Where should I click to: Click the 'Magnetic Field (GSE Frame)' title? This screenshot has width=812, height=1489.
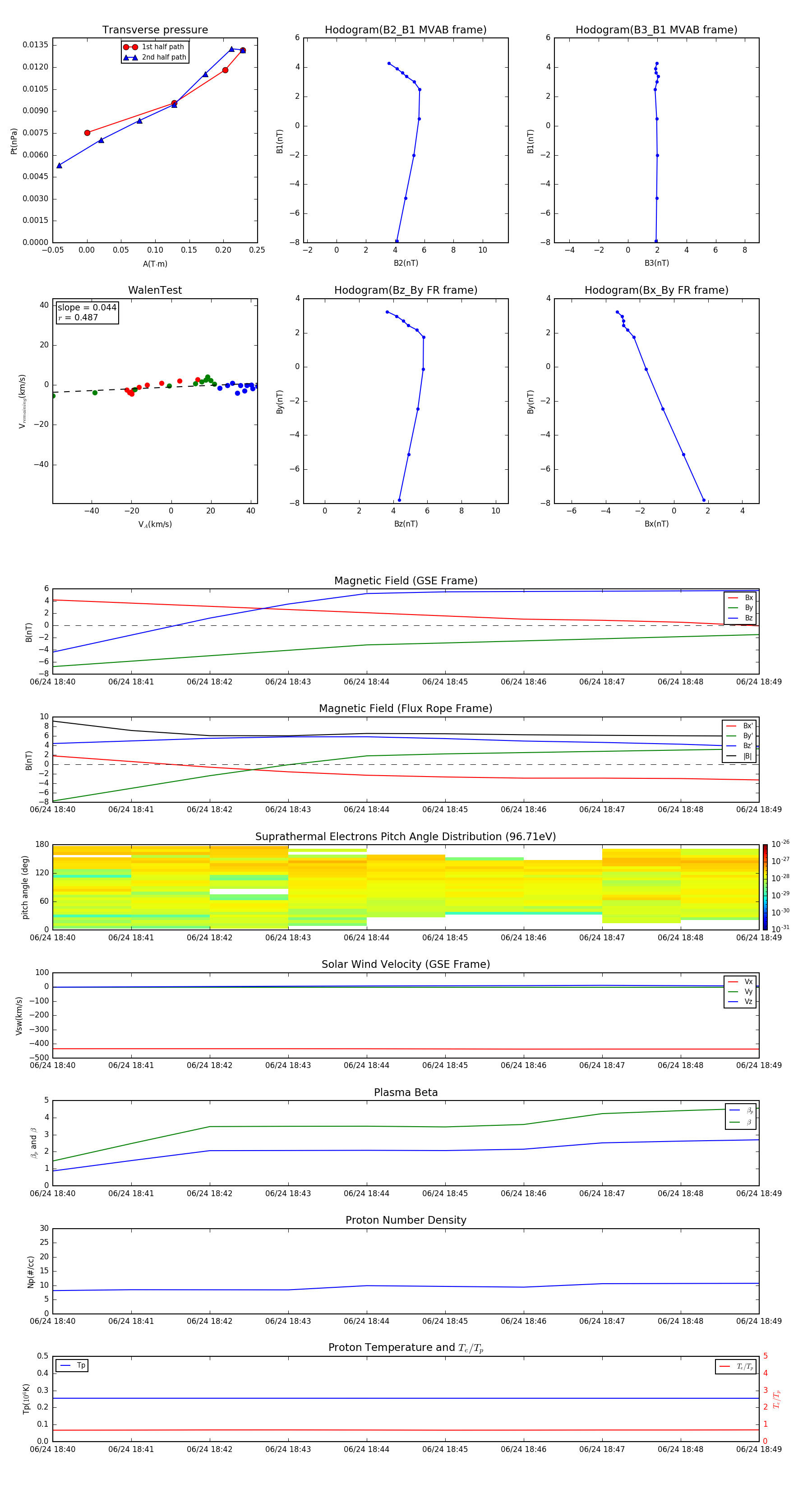click(406, 581)
